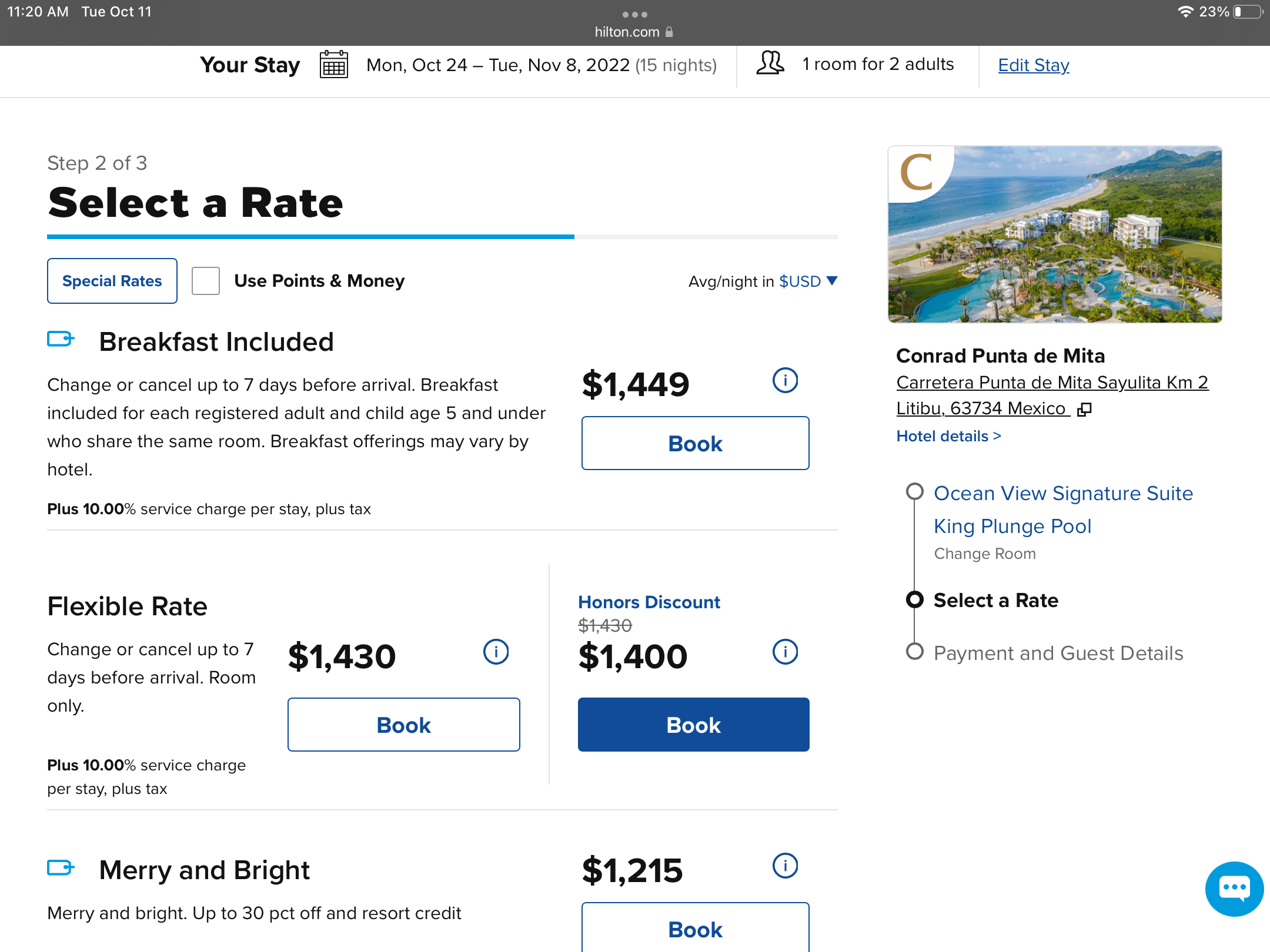Open the three-dots browser menu at top
Image resolution: width=1270 pixels, height=952 pixels.
coord(634,14)
